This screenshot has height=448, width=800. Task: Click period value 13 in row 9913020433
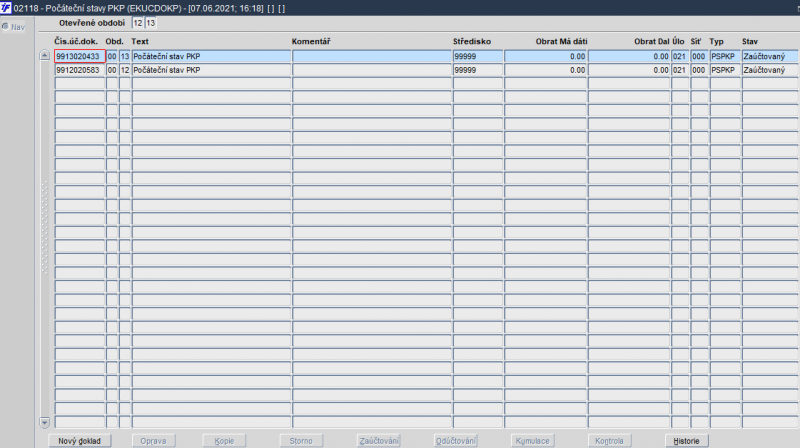[125, 56]
